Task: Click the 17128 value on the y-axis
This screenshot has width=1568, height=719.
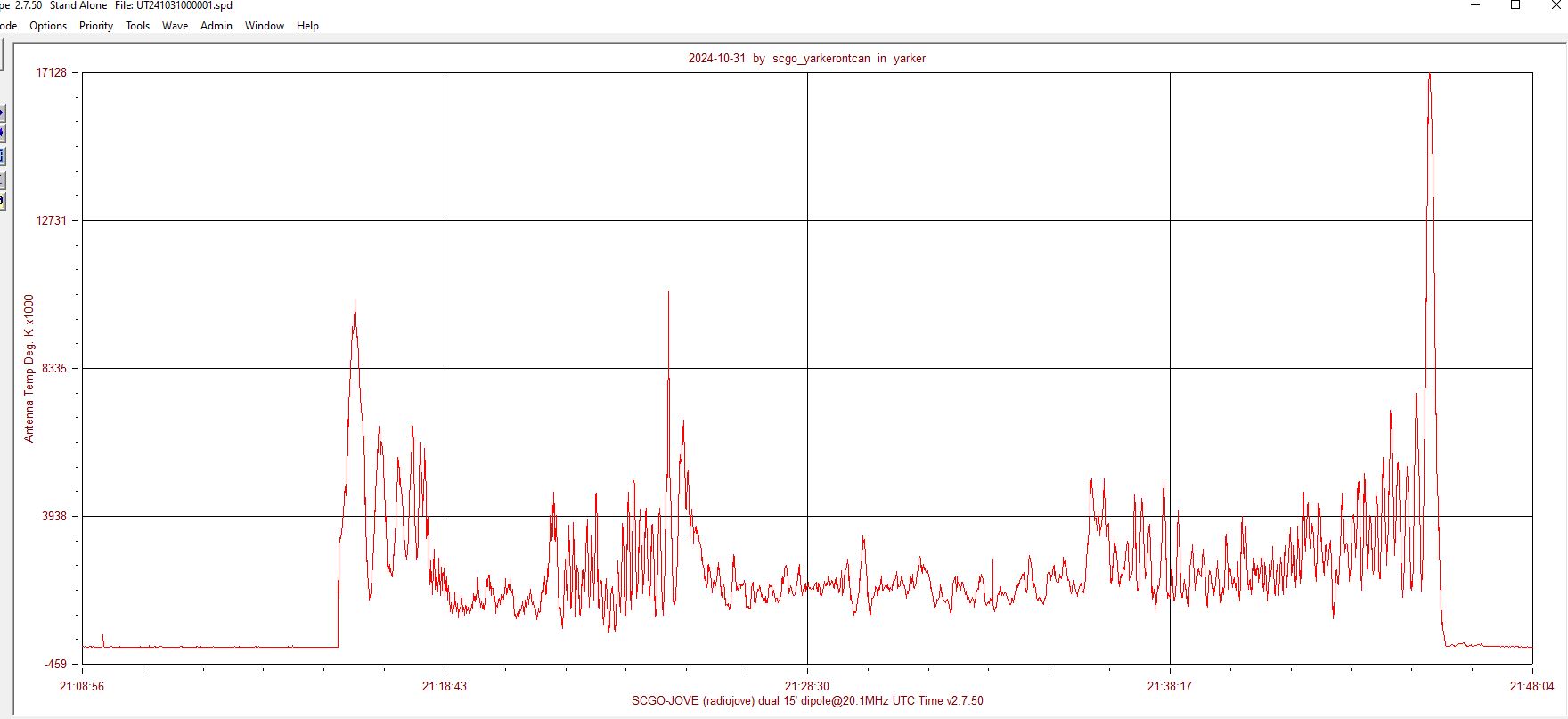Action: click(x=51, y=72)
